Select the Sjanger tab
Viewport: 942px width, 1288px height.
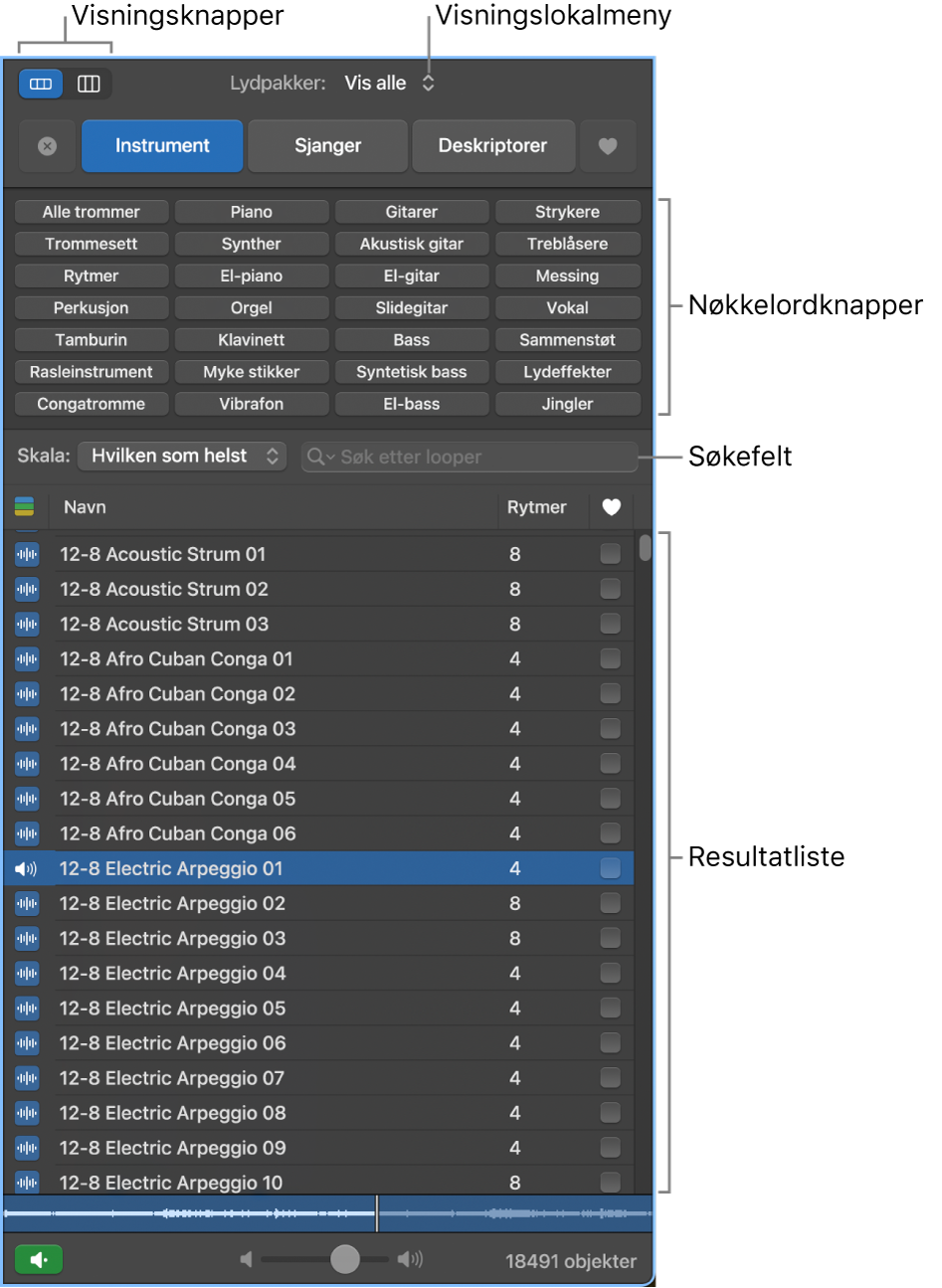click(x=327, y=146)
